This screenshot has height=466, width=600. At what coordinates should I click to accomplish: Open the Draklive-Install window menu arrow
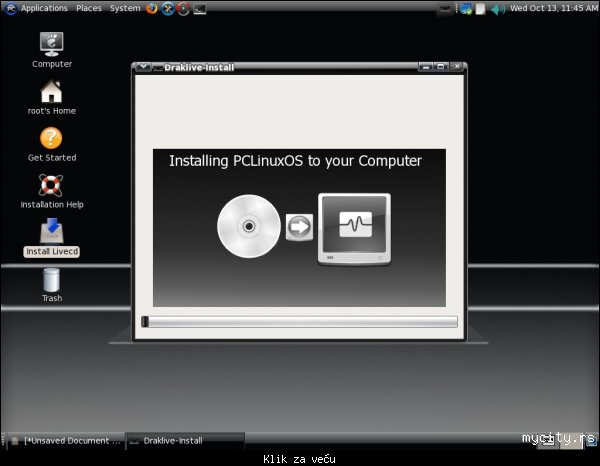[x=143, y=67]
